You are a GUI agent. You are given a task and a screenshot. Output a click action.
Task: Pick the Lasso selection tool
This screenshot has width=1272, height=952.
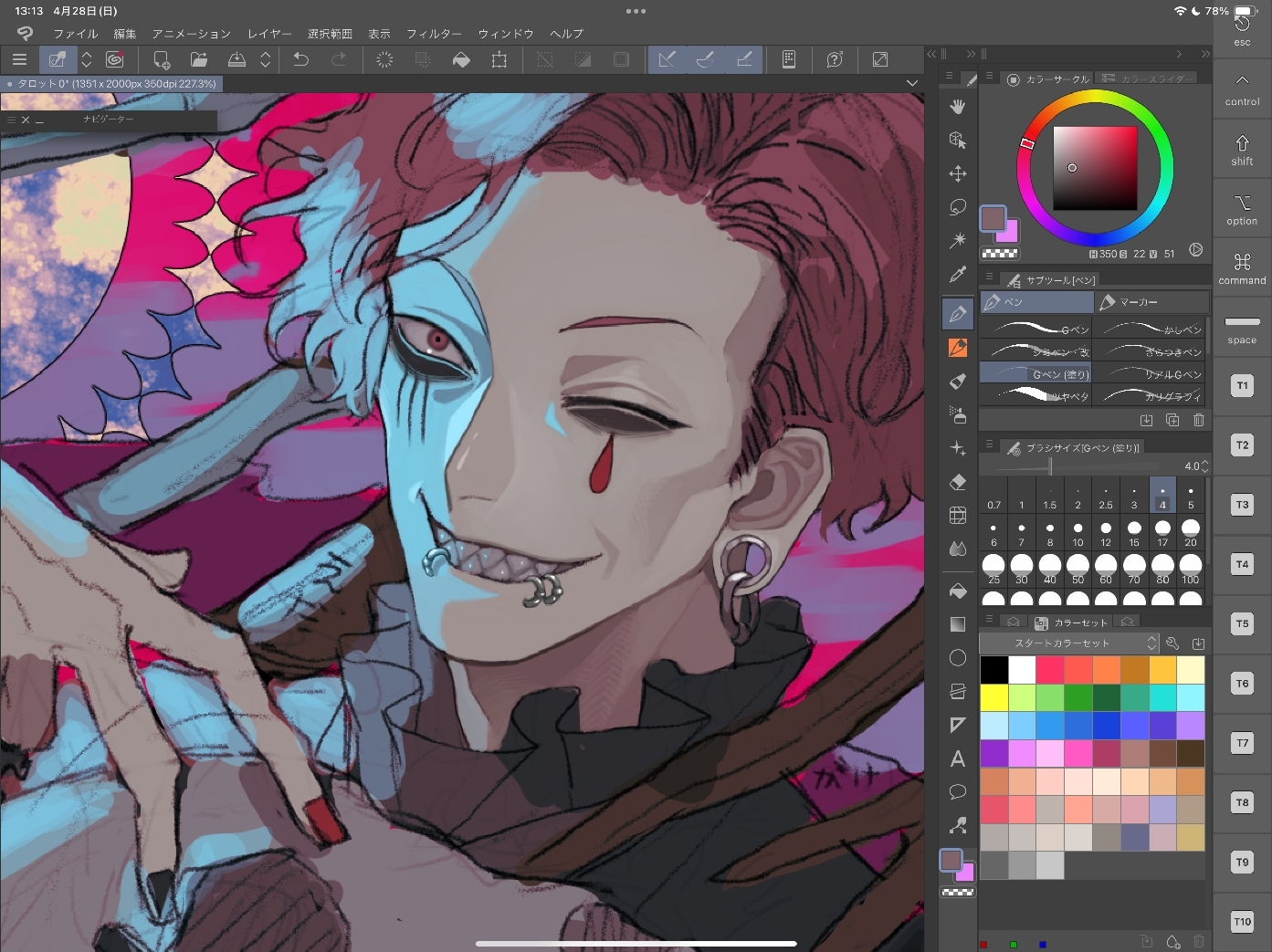tap(957, 207)
